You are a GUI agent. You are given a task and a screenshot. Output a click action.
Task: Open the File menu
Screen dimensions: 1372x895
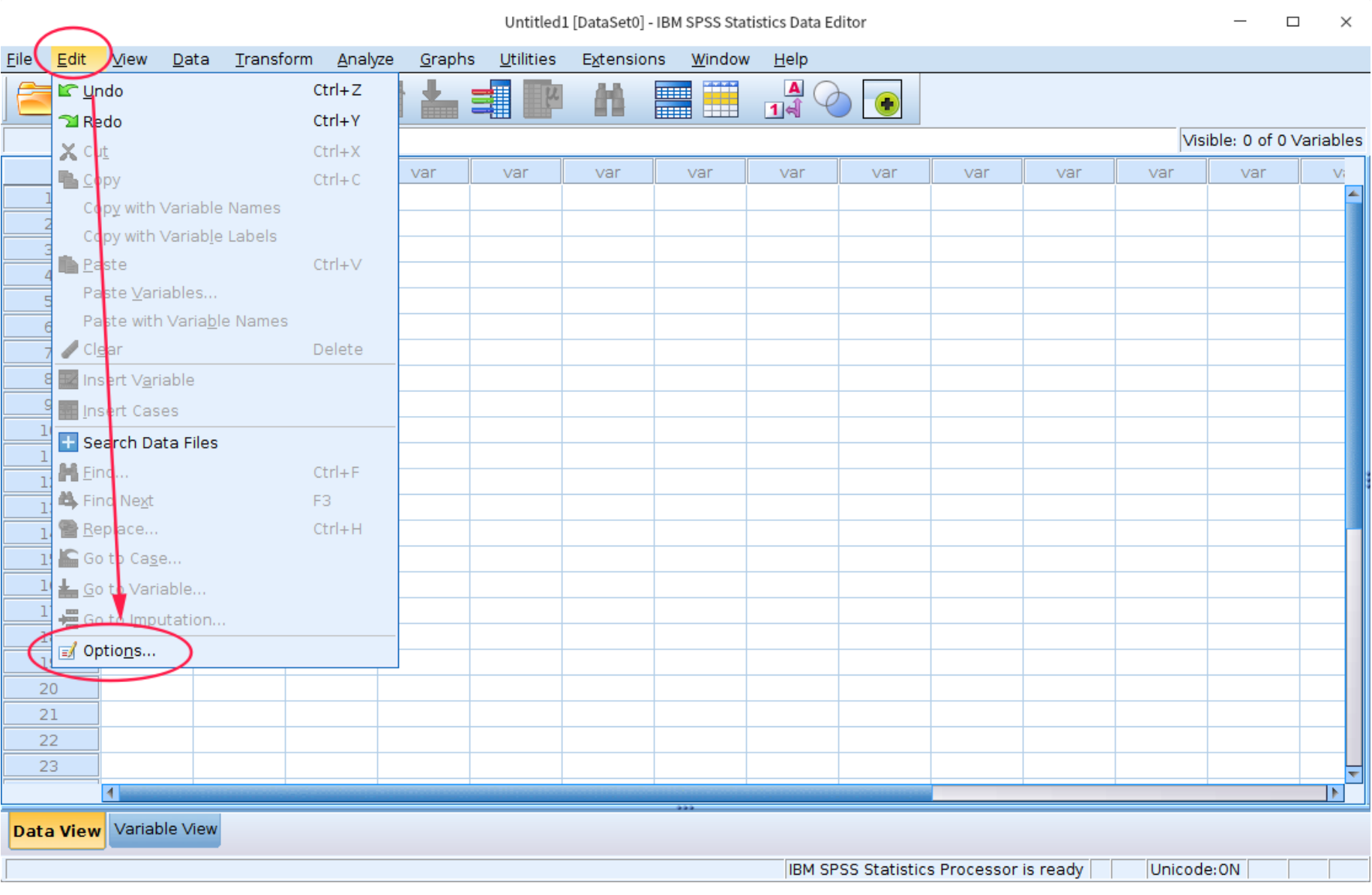19,59
